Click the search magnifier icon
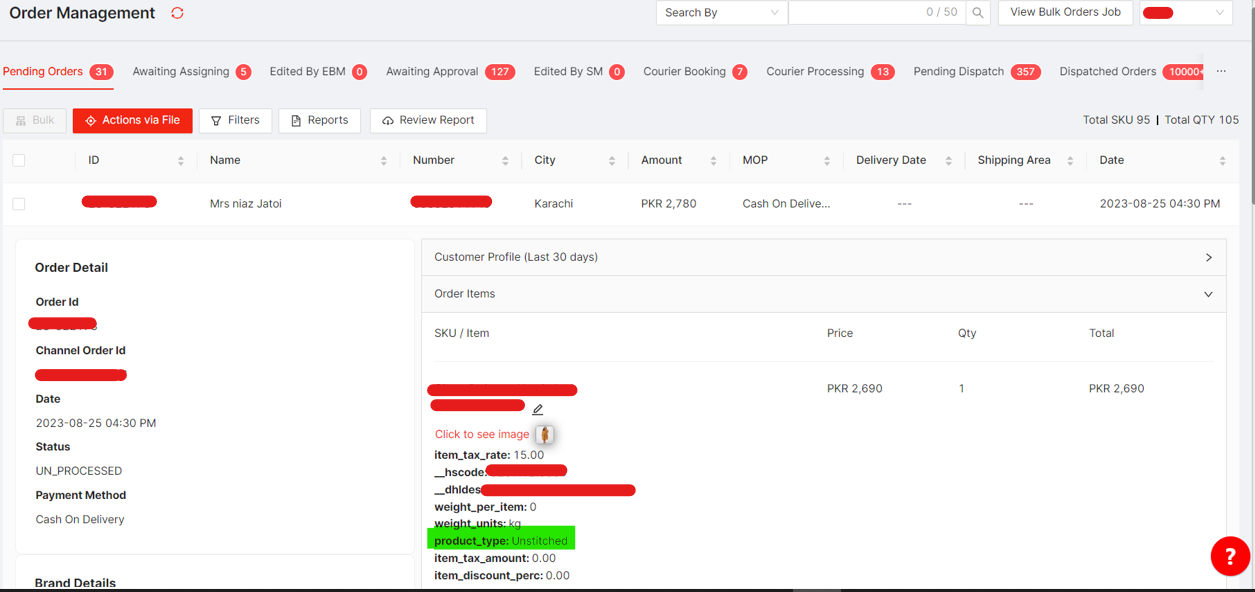The image size is (1255, 592). (x=978, y=13)
